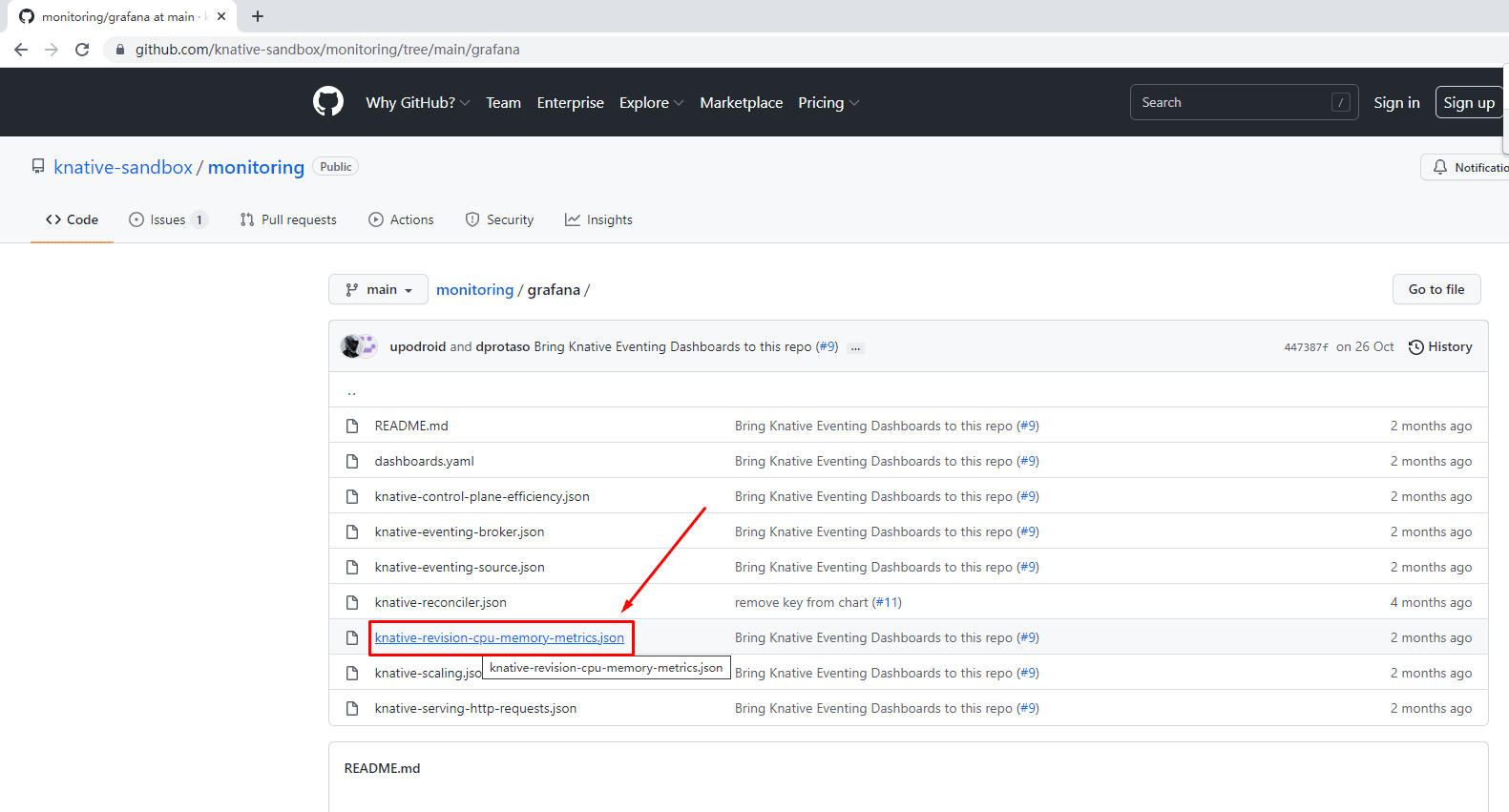Screen dimensions: 1509x812
Task: Open dashboards.yaml file
Action: click(x=424, y=461)
